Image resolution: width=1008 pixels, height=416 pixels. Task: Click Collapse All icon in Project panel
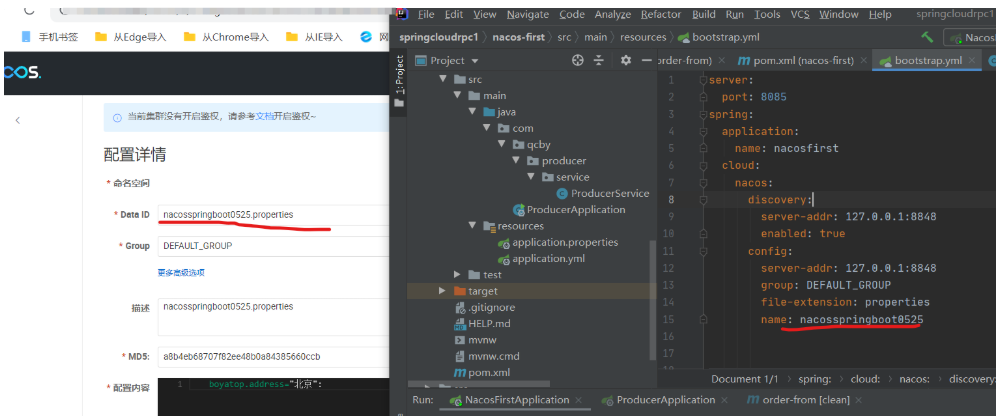point(598,60)
